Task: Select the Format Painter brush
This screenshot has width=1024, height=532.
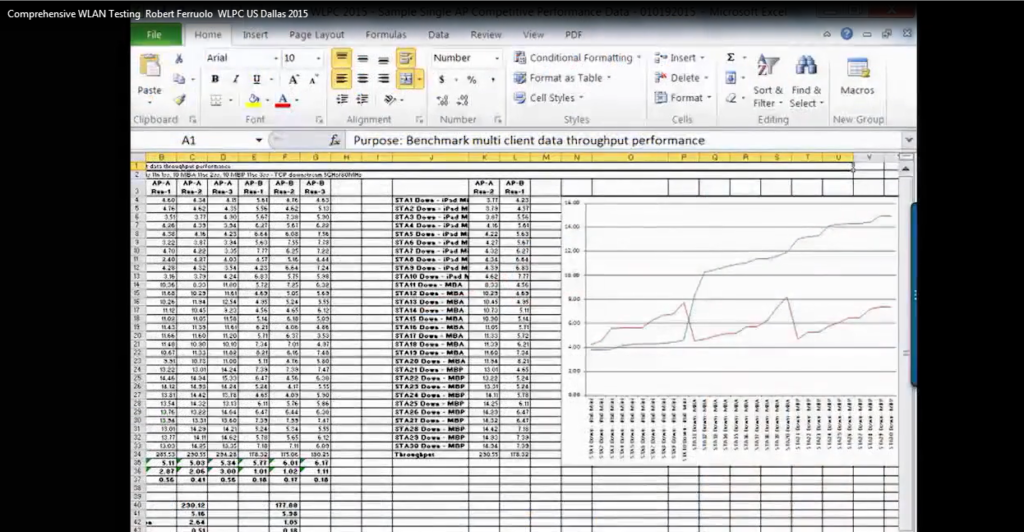Action: [179, 99]
